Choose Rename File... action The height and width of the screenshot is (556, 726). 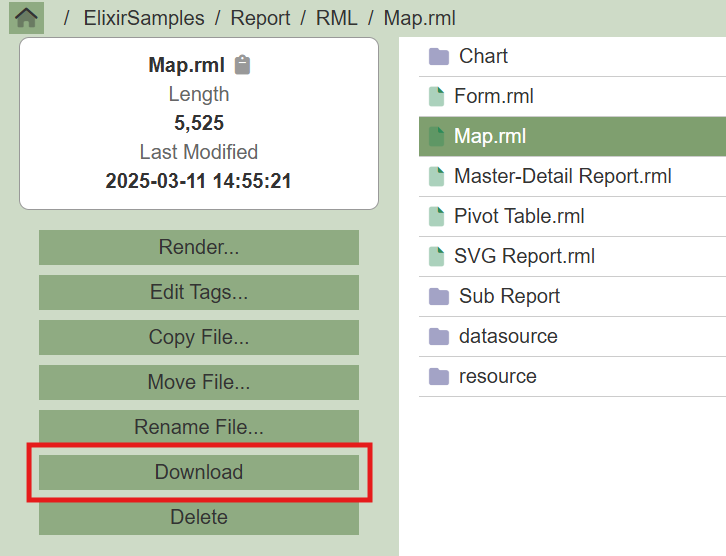pos(199,426)
